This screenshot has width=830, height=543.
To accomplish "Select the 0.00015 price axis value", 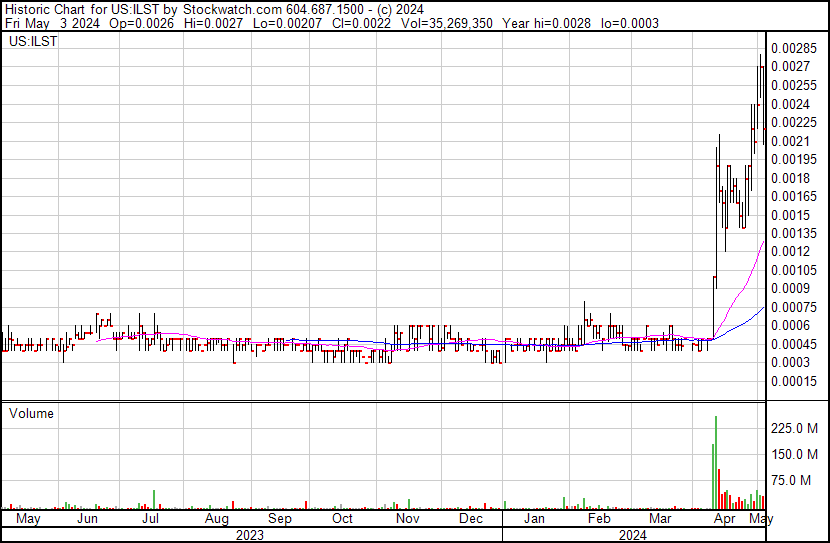I will click(794, 382).
